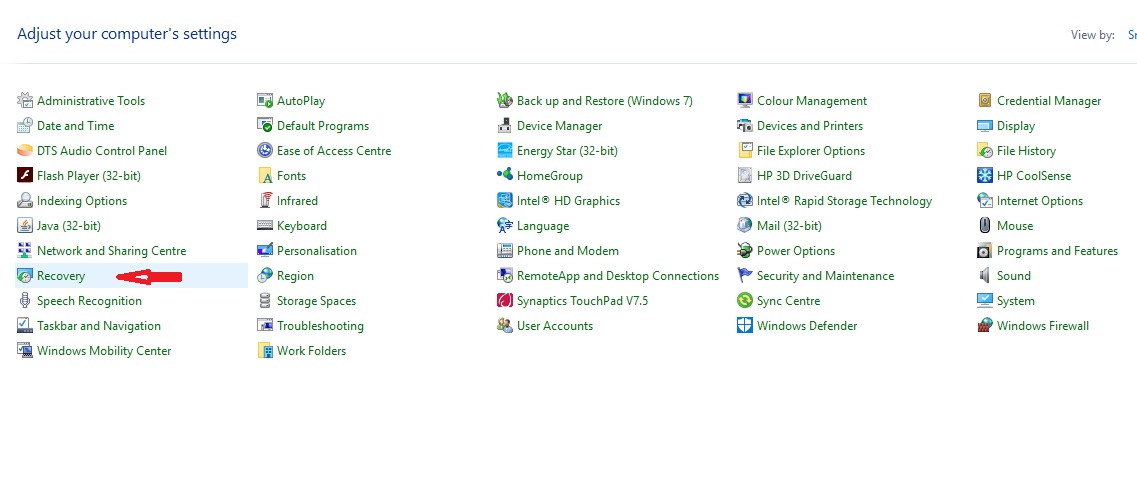
Task: Open Intel Rapid Storage Technology
Action: 845,201
